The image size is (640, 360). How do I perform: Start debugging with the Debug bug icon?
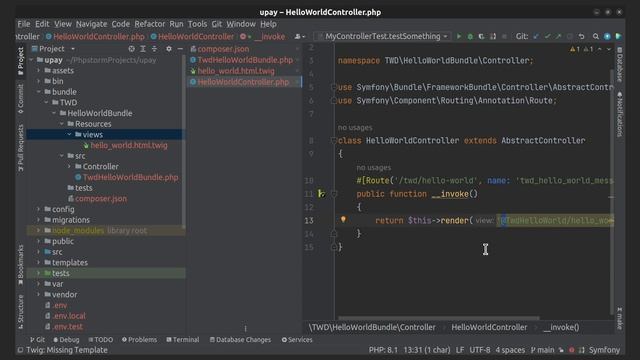(470, 36)
